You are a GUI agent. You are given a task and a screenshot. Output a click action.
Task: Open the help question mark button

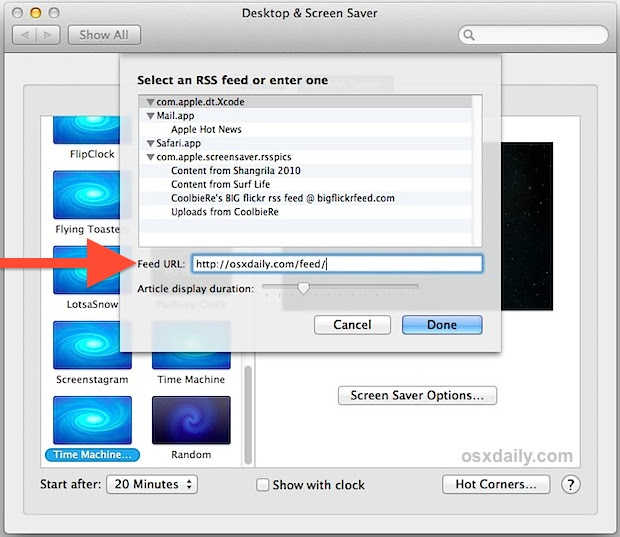[571, 484]
